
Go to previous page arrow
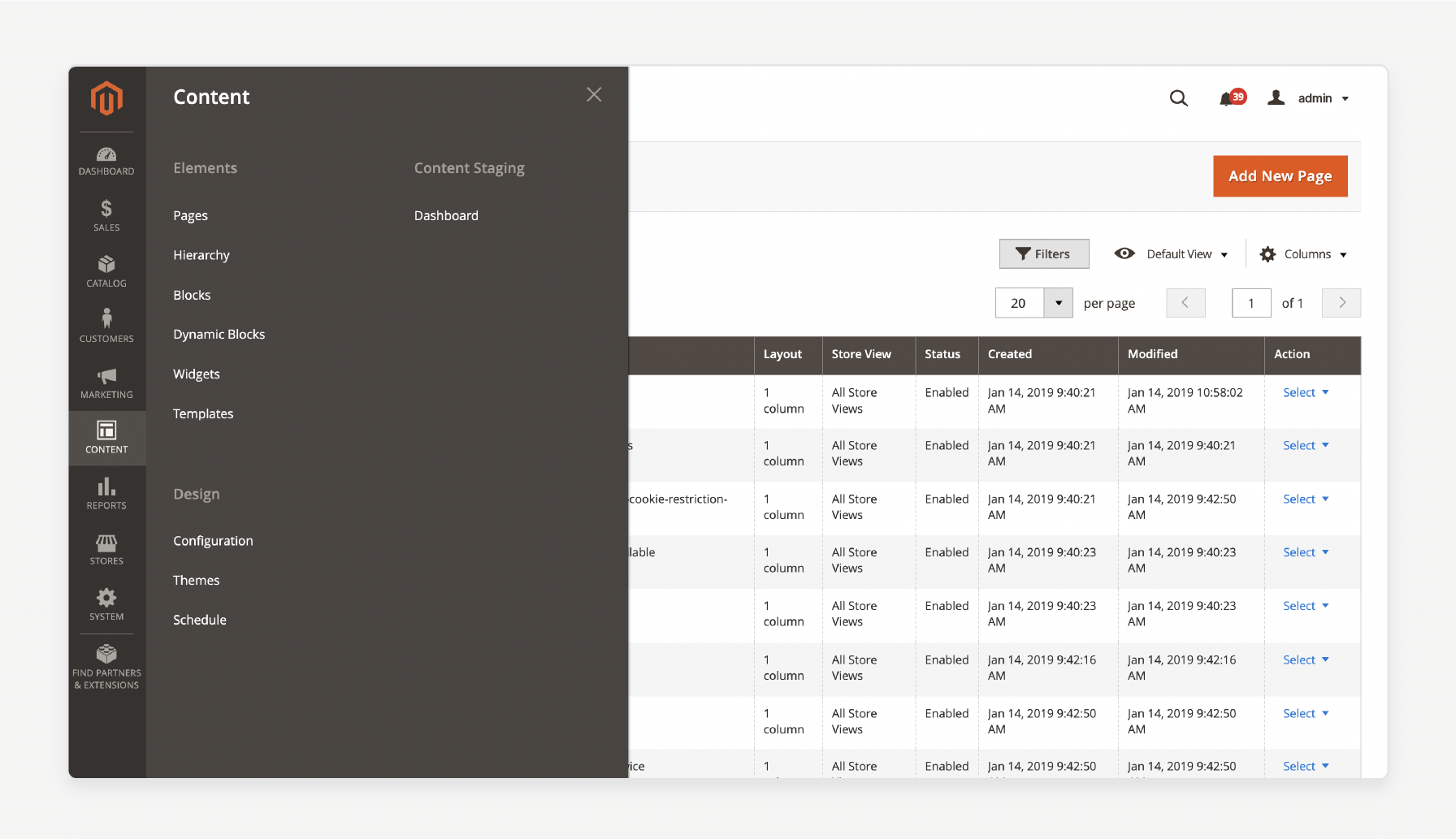point(1185,303)
